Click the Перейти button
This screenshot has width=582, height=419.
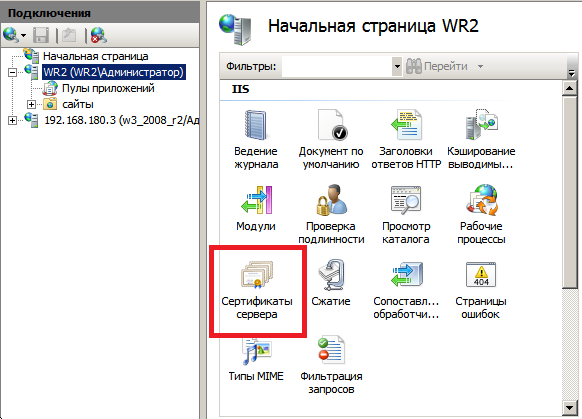coord(436,66)
